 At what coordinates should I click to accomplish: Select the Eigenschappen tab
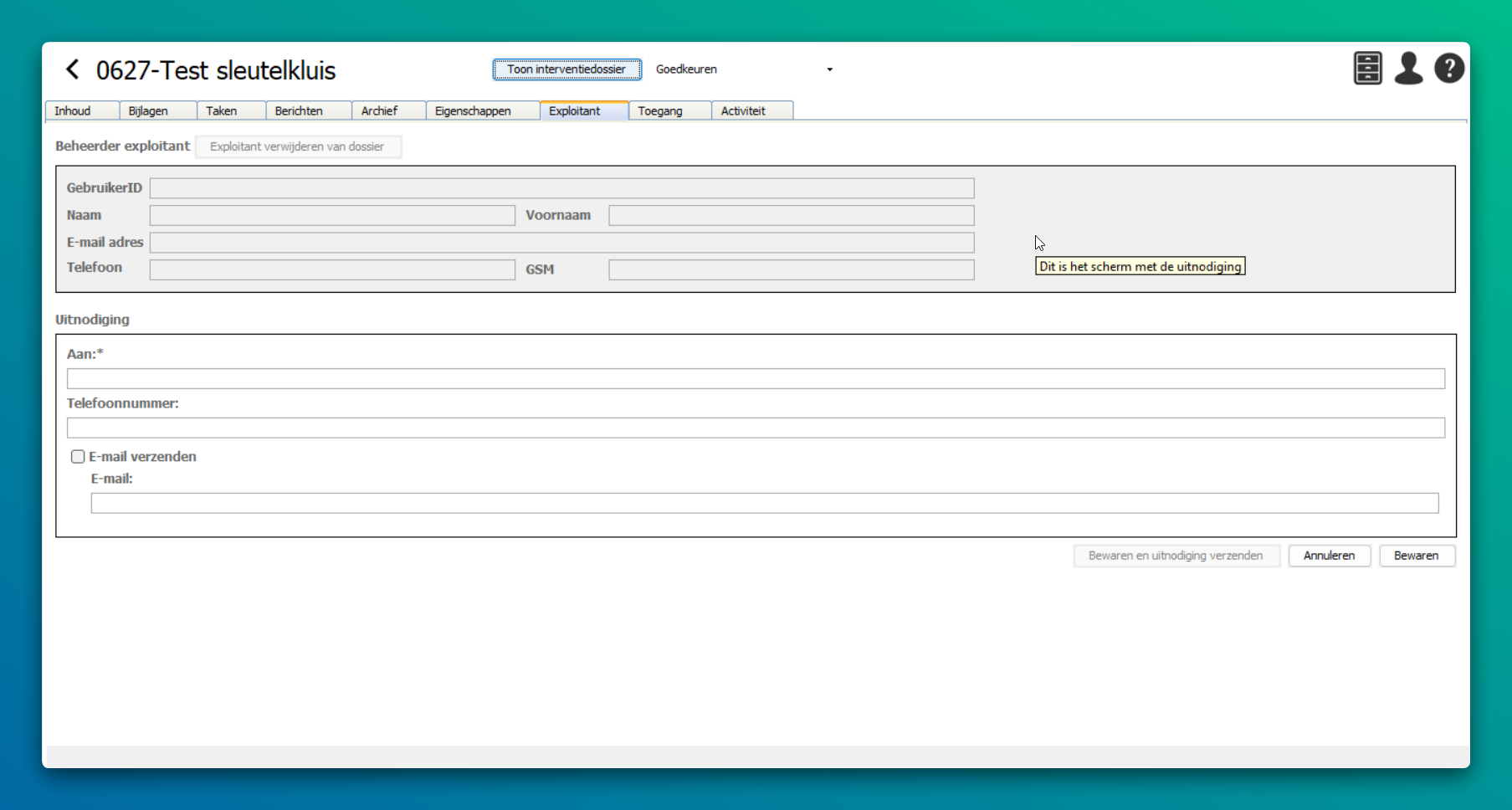[483, 111]
